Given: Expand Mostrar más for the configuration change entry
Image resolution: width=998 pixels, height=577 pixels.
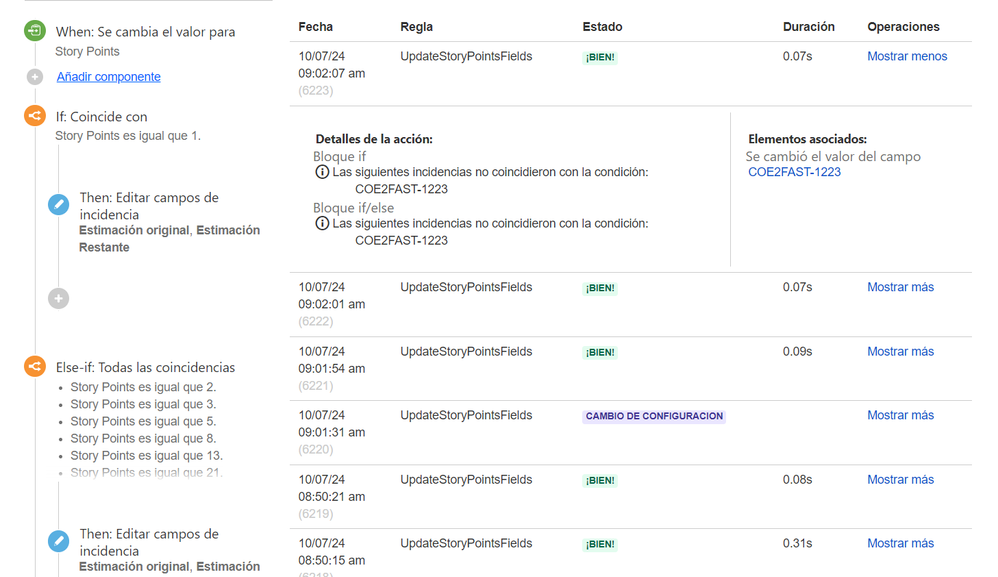Looking at the screenshot, I should (901, 415).
